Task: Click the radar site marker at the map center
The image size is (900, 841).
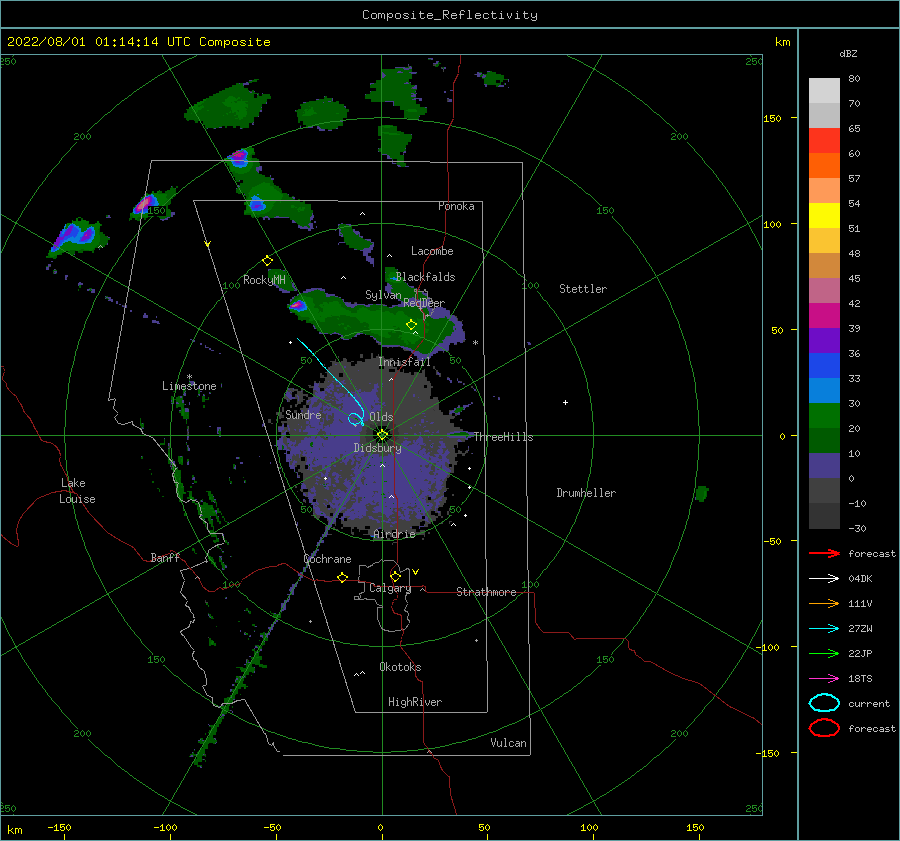Action: coord(382,435)
